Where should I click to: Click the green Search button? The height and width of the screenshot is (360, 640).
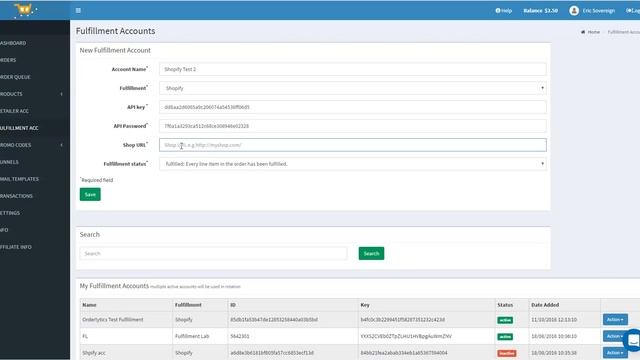point(371,253)
